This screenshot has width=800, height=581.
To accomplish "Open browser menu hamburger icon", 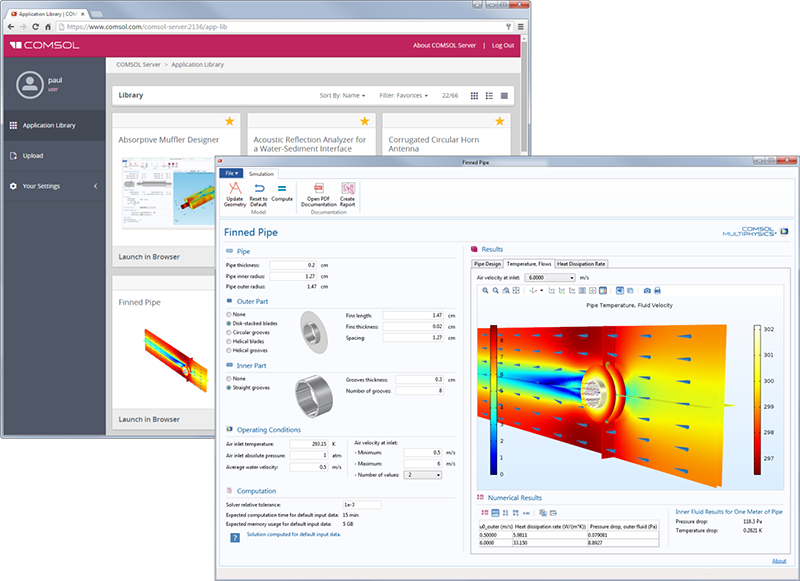I will tap(520, 27).
